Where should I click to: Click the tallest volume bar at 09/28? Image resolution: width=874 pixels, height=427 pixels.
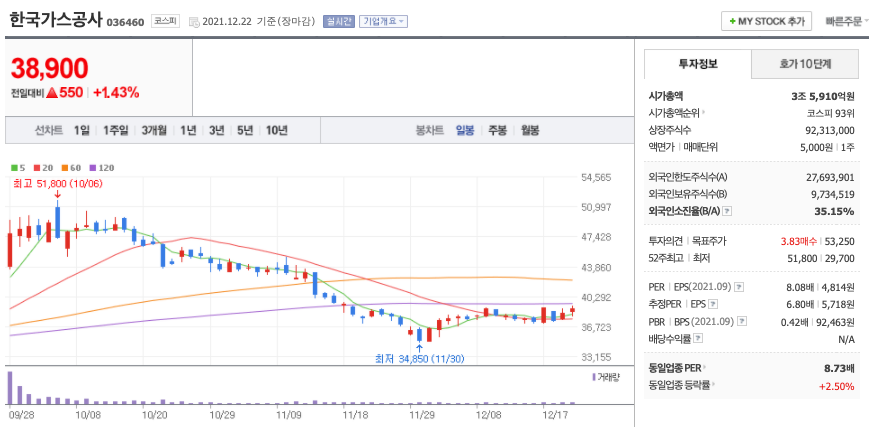coord(9,387)
